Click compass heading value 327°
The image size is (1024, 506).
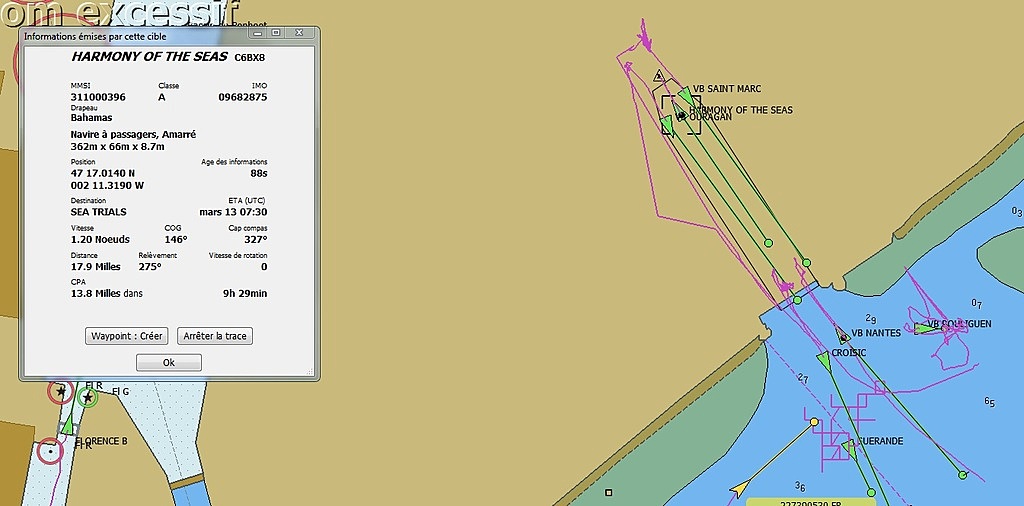pos(256,240)
